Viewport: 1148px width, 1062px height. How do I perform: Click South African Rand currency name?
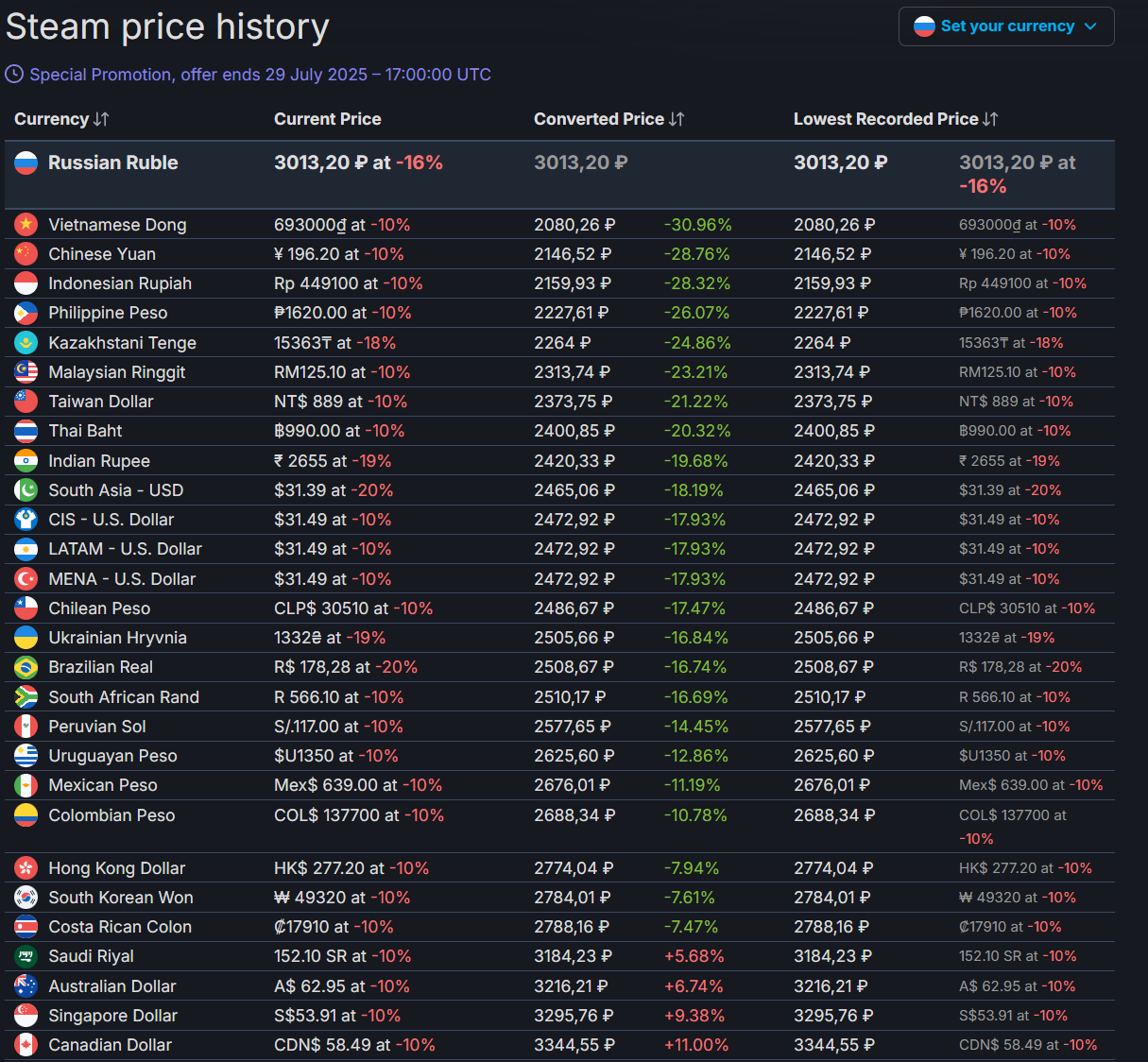click(x=124, y=697)
